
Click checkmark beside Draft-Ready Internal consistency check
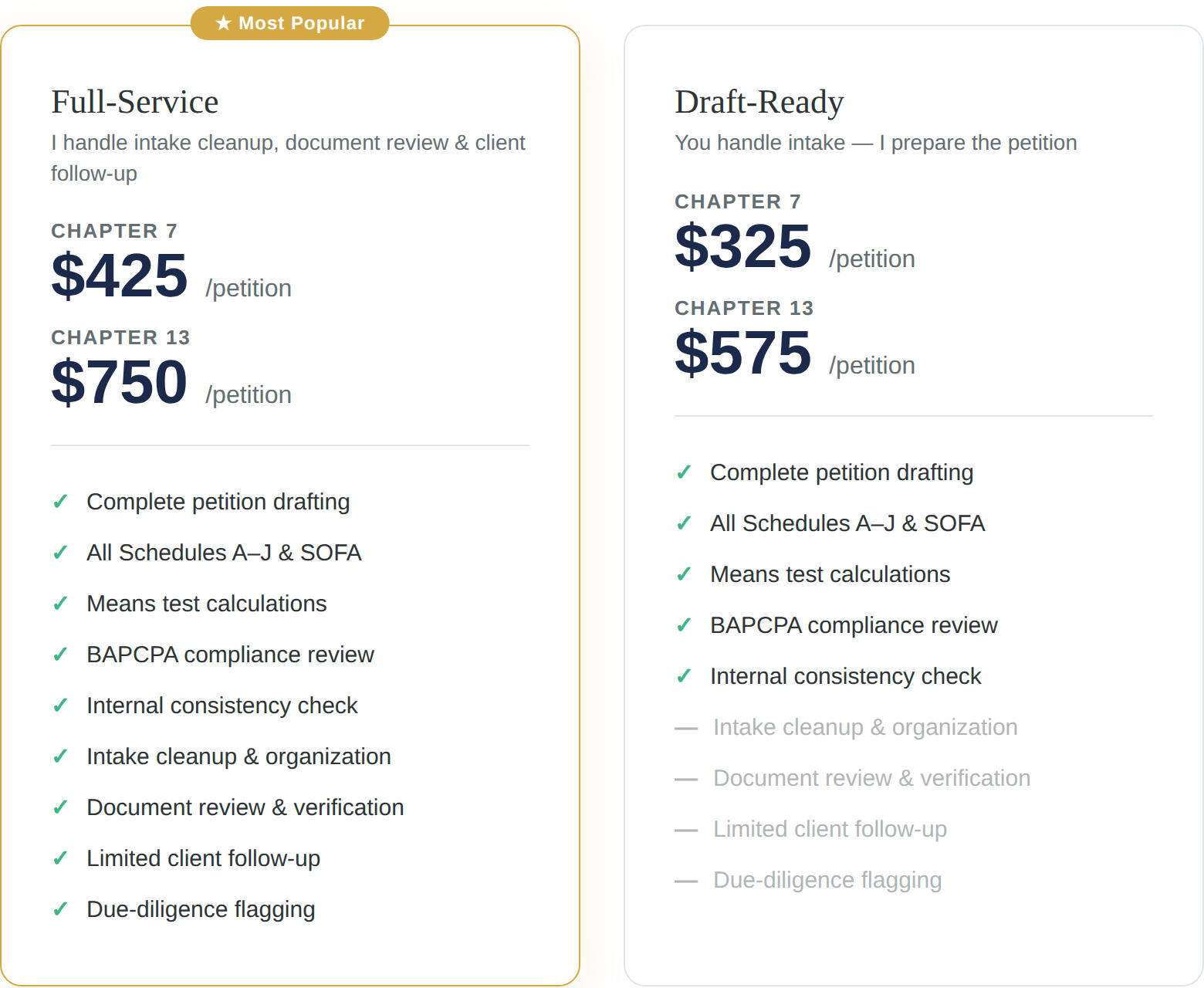tap(684, 676)
